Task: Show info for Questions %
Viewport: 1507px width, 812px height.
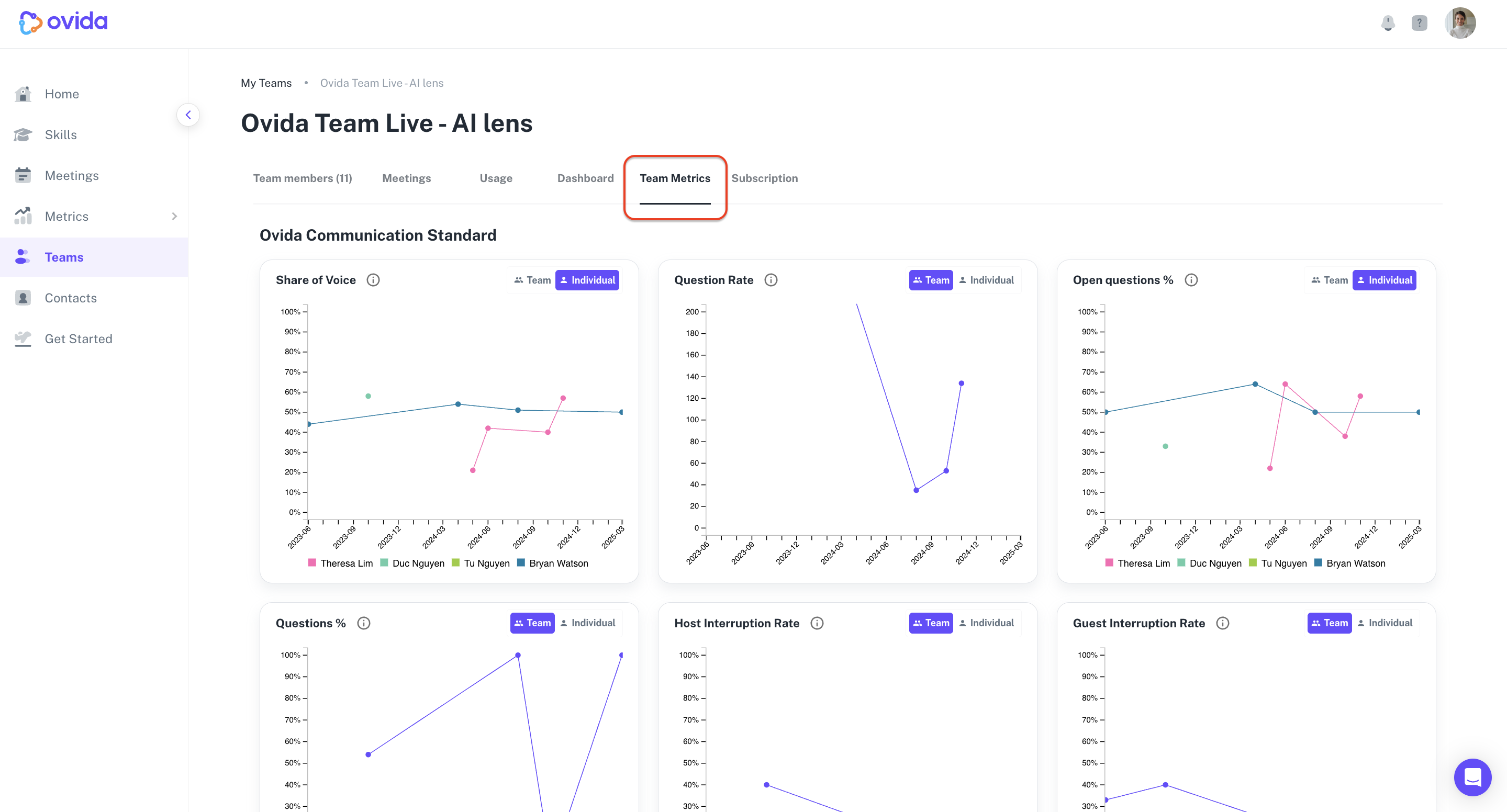Action: (364, 623)
